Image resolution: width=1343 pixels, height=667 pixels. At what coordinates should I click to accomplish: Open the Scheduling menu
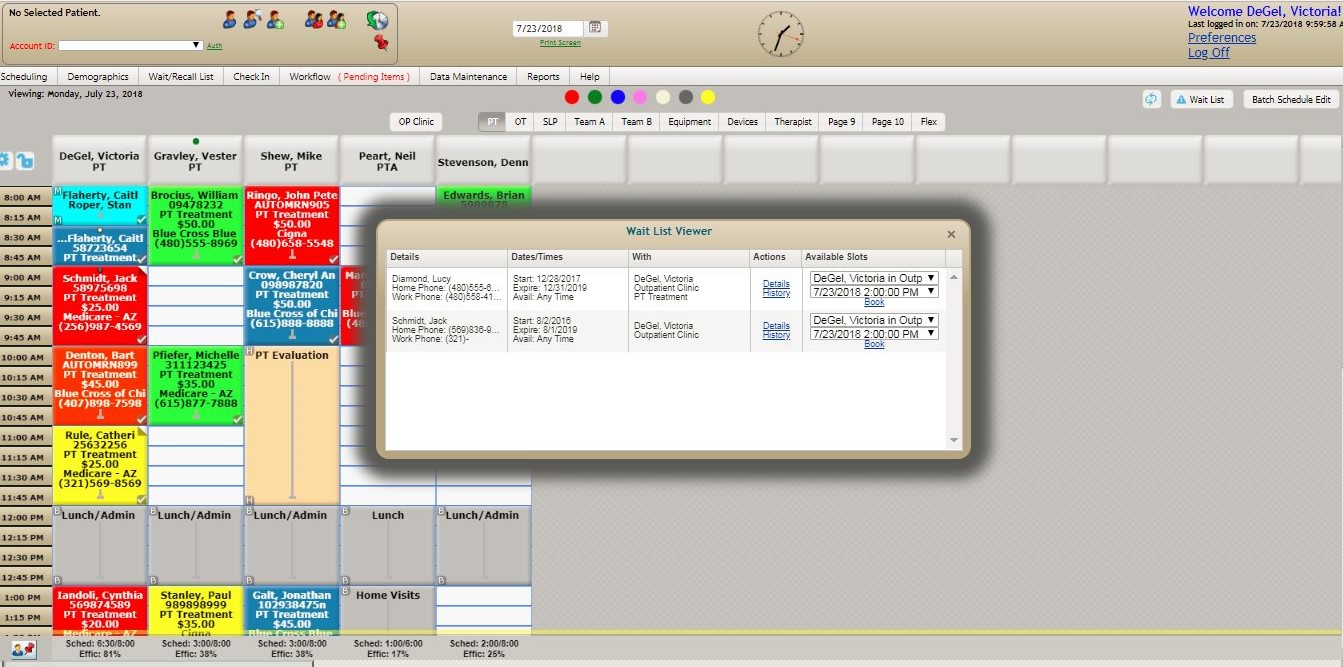(24, 77)
